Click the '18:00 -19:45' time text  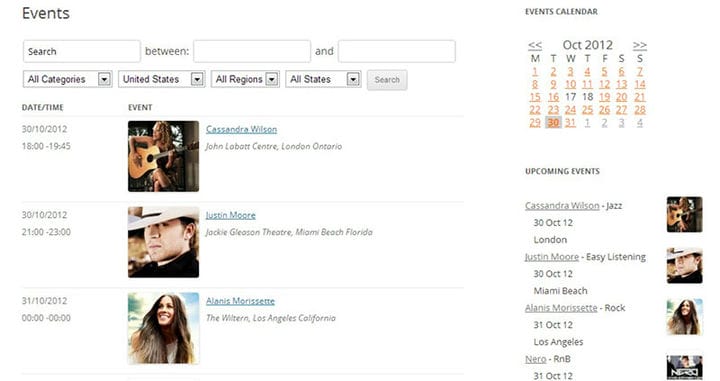(46, 146)
